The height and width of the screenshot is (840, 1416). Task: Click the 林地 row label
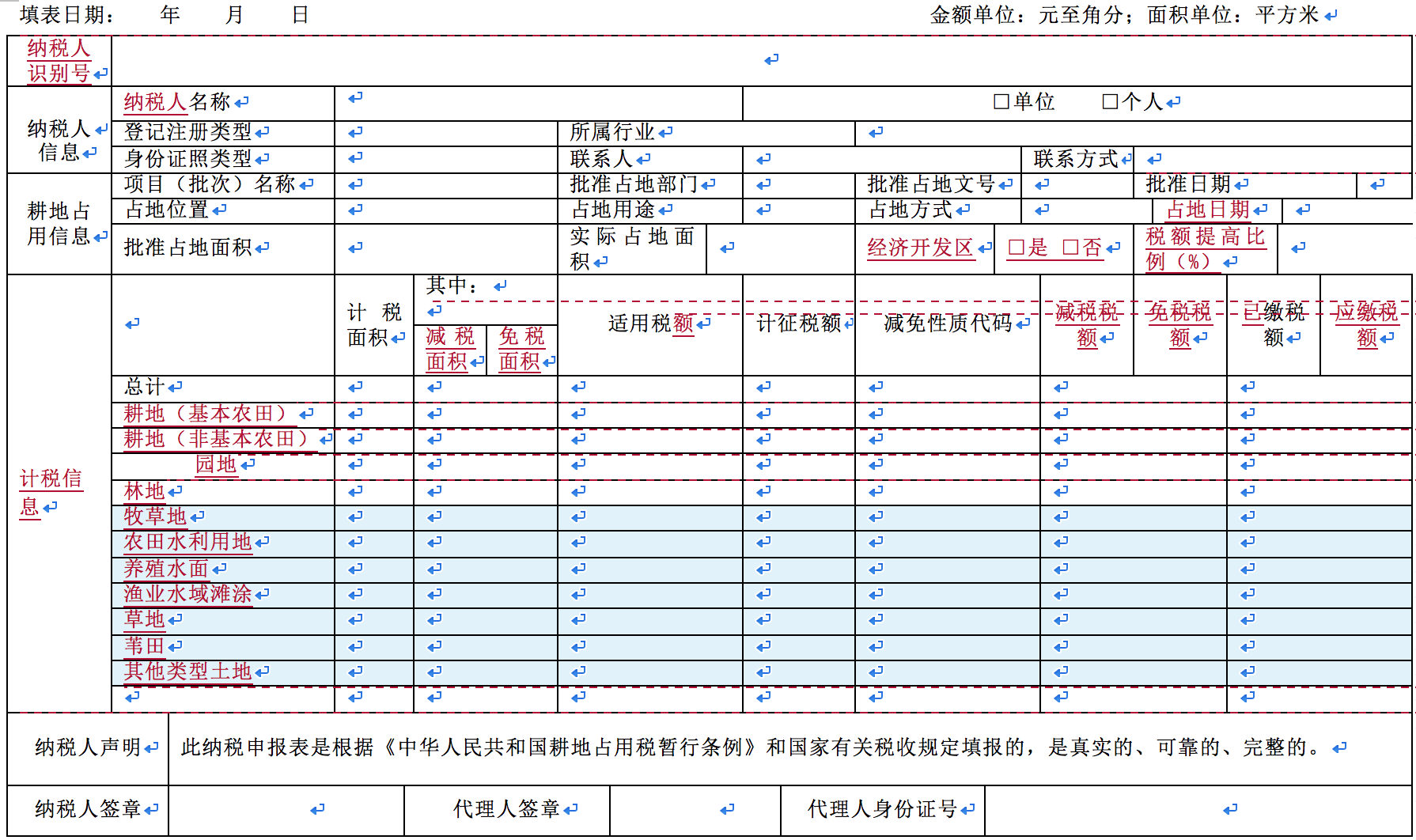click(145, 491)
